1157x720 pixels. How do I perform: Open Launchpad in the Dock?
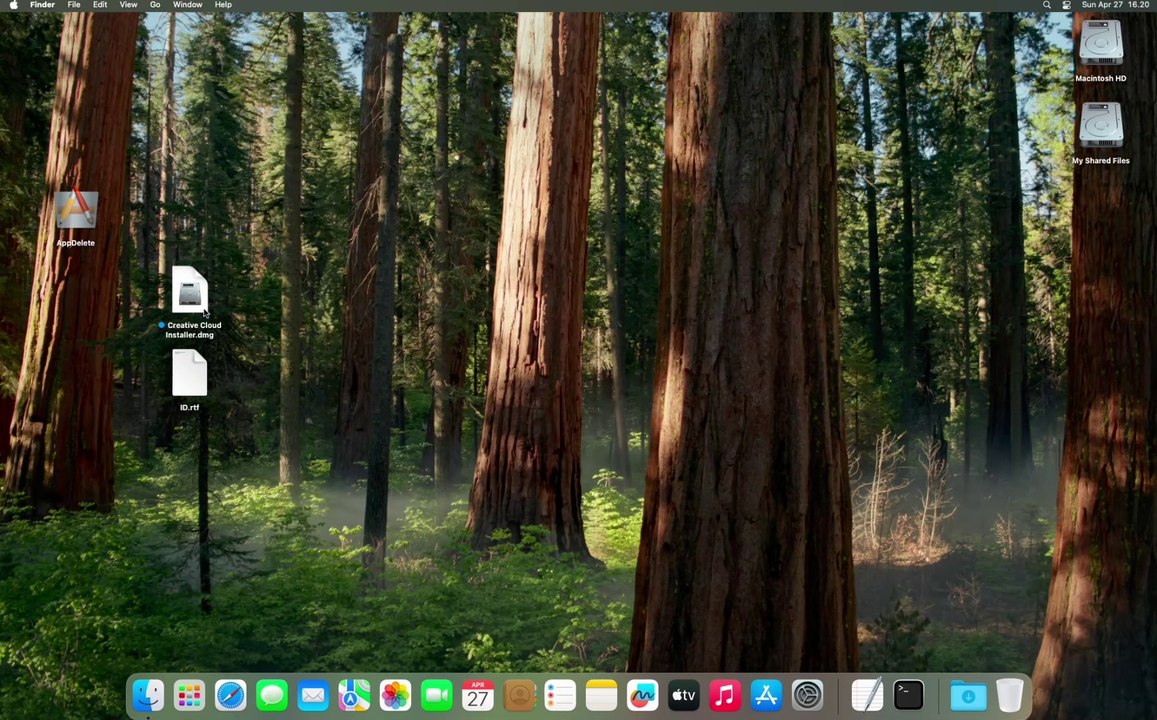pyautogui.click(x=189, y=695)
